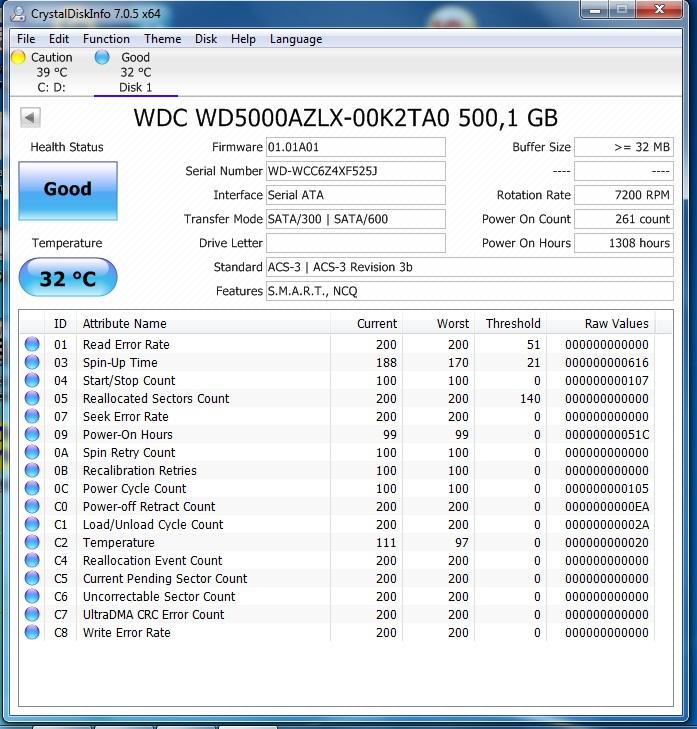The image size is (697, 729).
Task: Click the 32 °C temperature button
Action: click(68, 278)
